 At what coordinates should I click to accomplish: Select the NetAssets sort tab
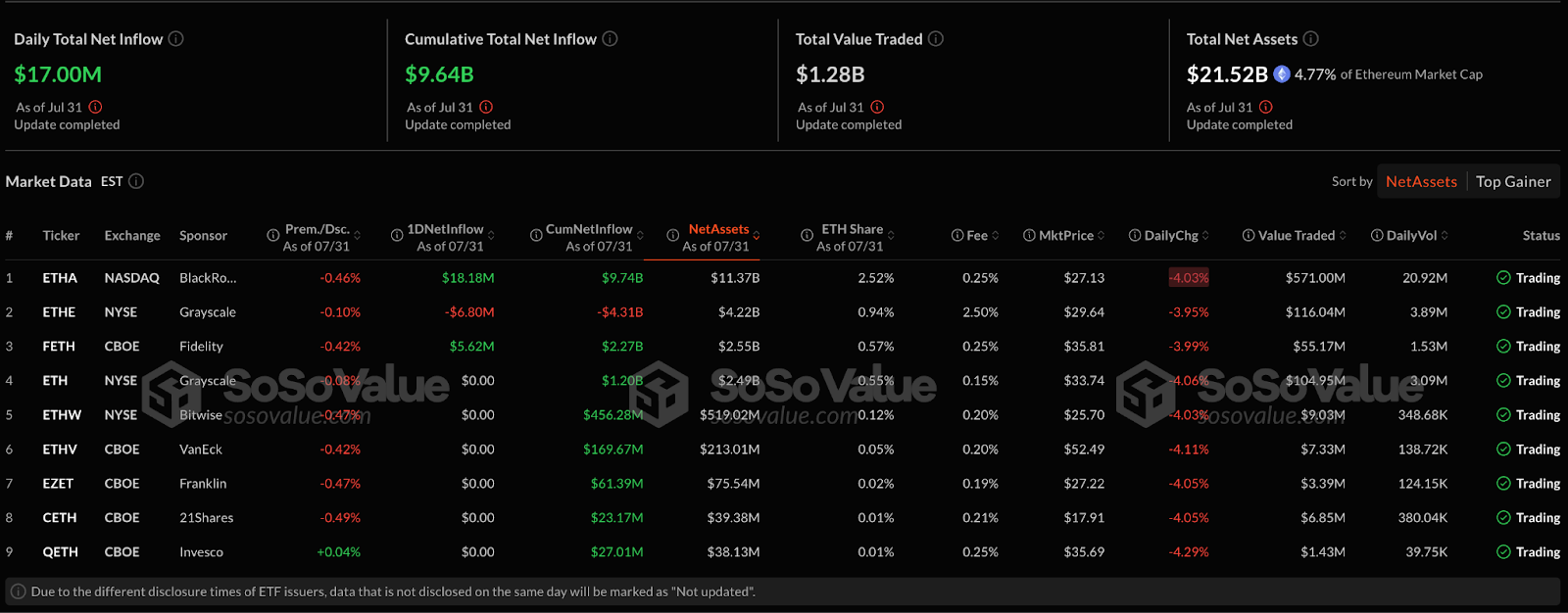pyautogui.click(x=1421, y=181)
